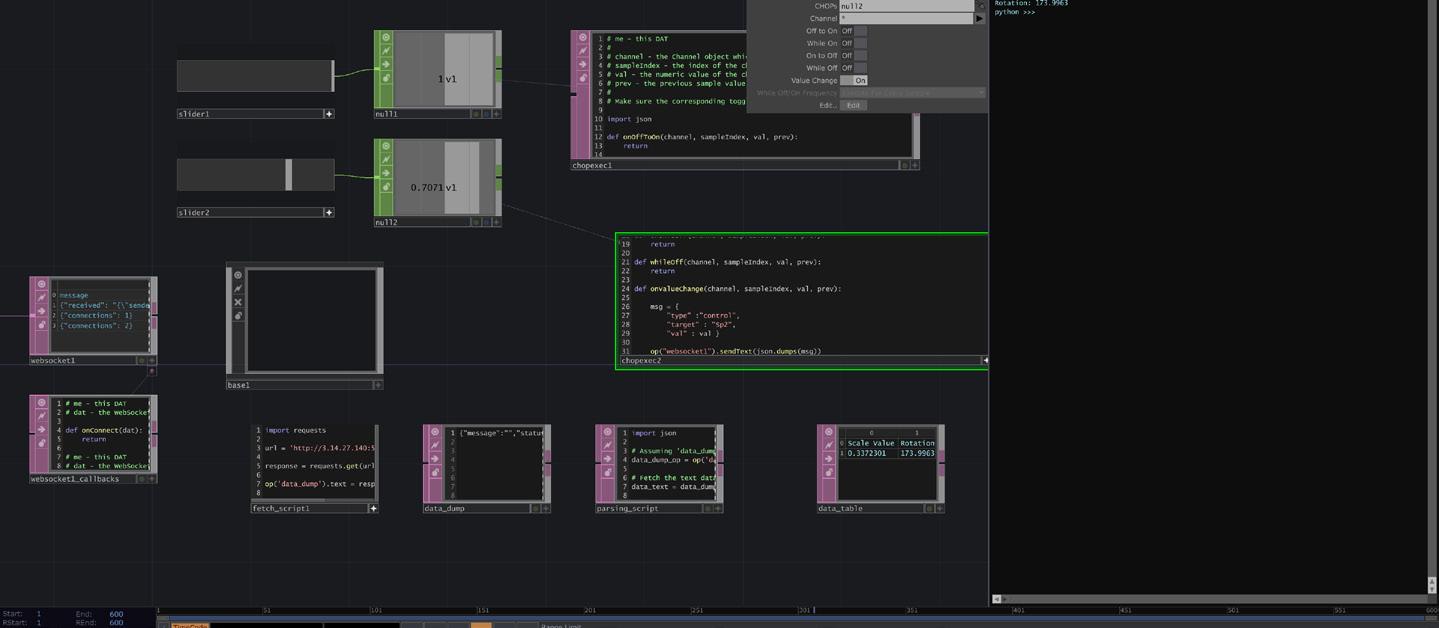This screenshot has width=1439, height=628.
Task: Activate viewer plus button on slider2
Action: (328, 212)
